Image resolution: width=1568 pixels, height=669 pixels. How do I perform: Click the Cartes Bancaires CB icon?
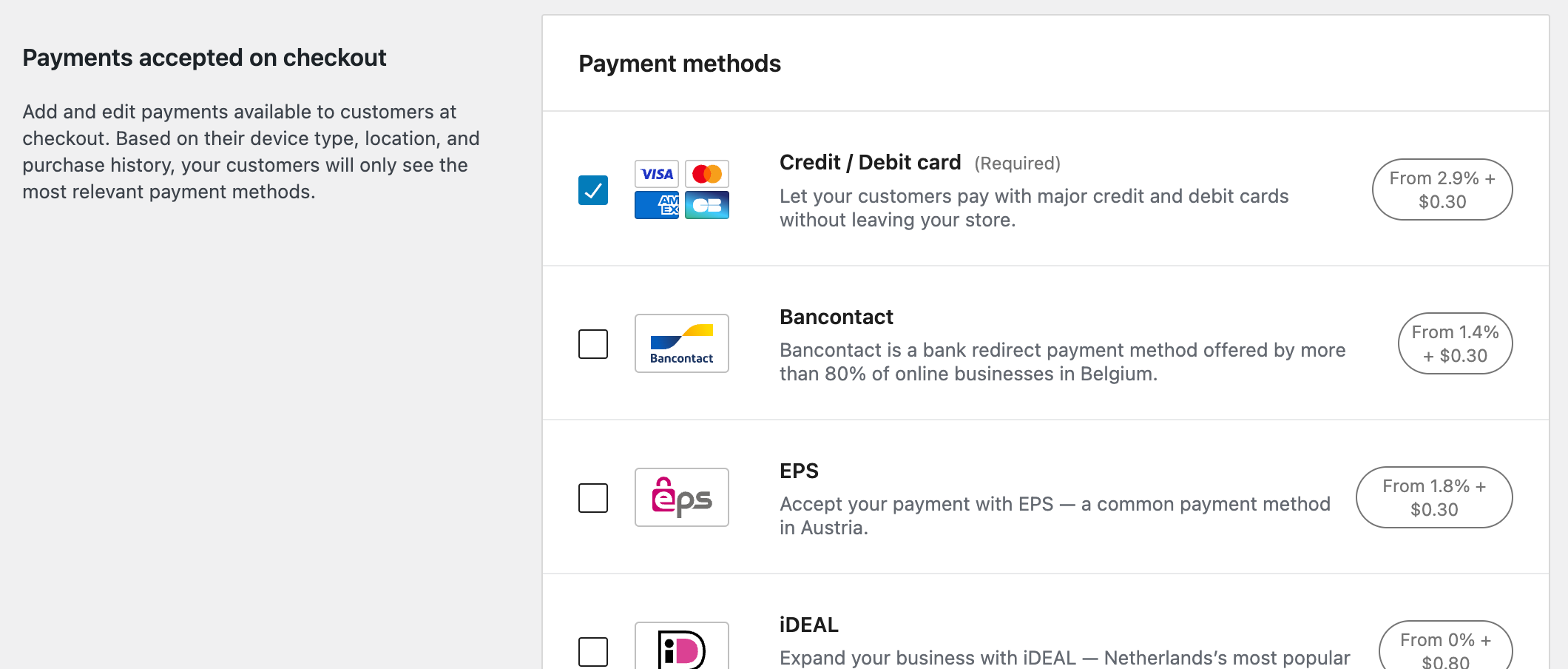point(707,205)
